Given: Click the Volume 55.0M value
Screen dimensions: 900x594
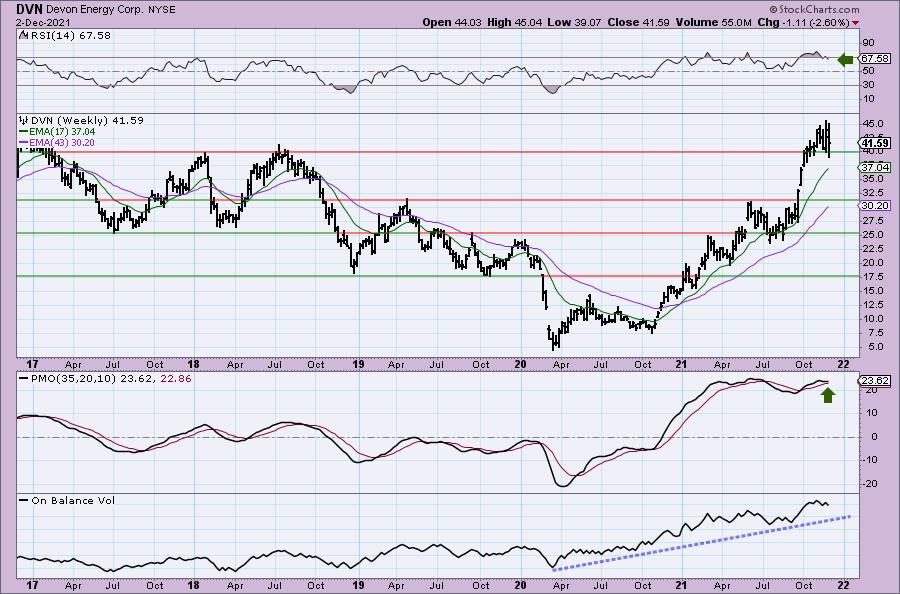Looking at the screenshot, I should tap(713, 22).
